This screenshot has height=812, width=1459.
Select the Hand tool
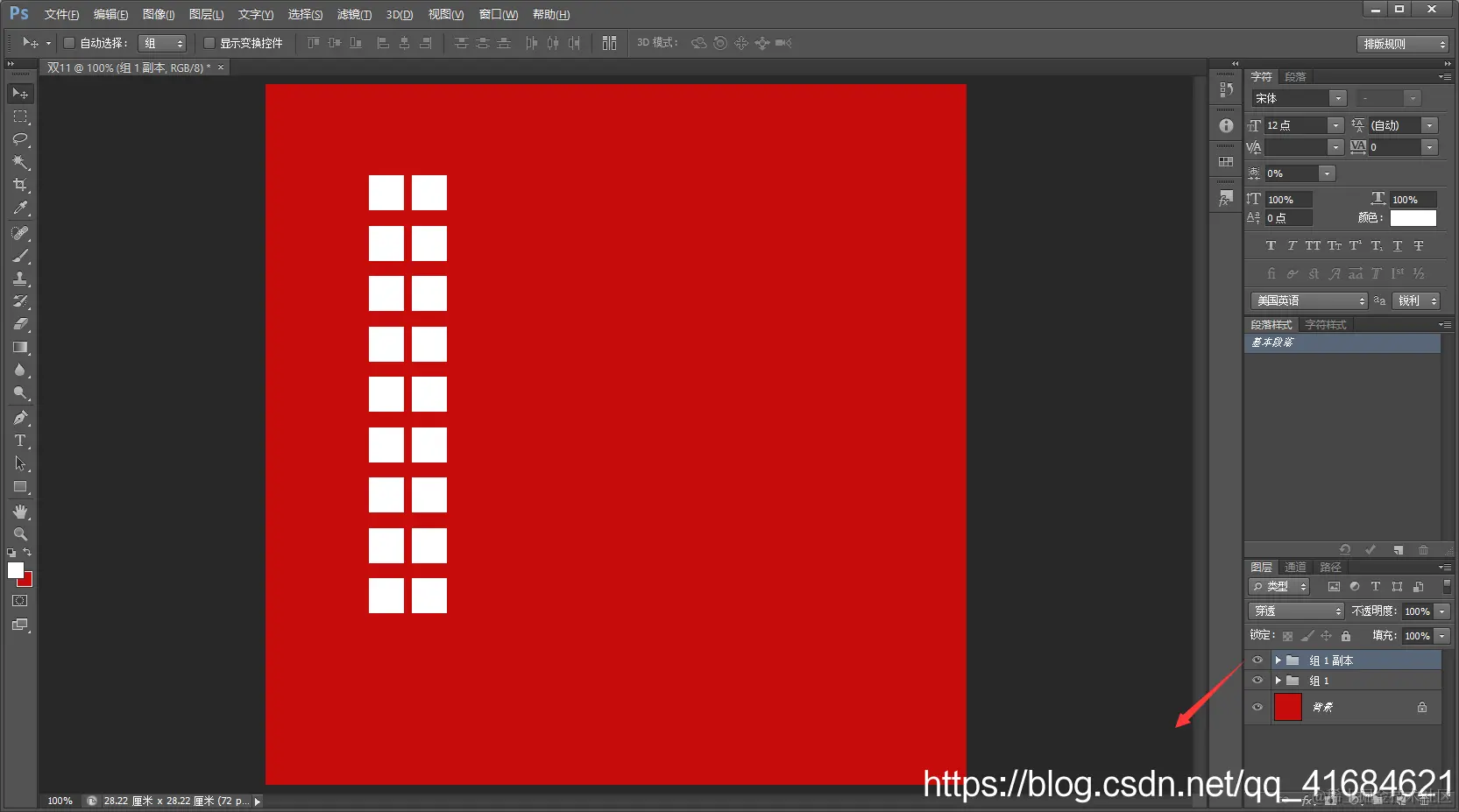[x=20, y=512]
